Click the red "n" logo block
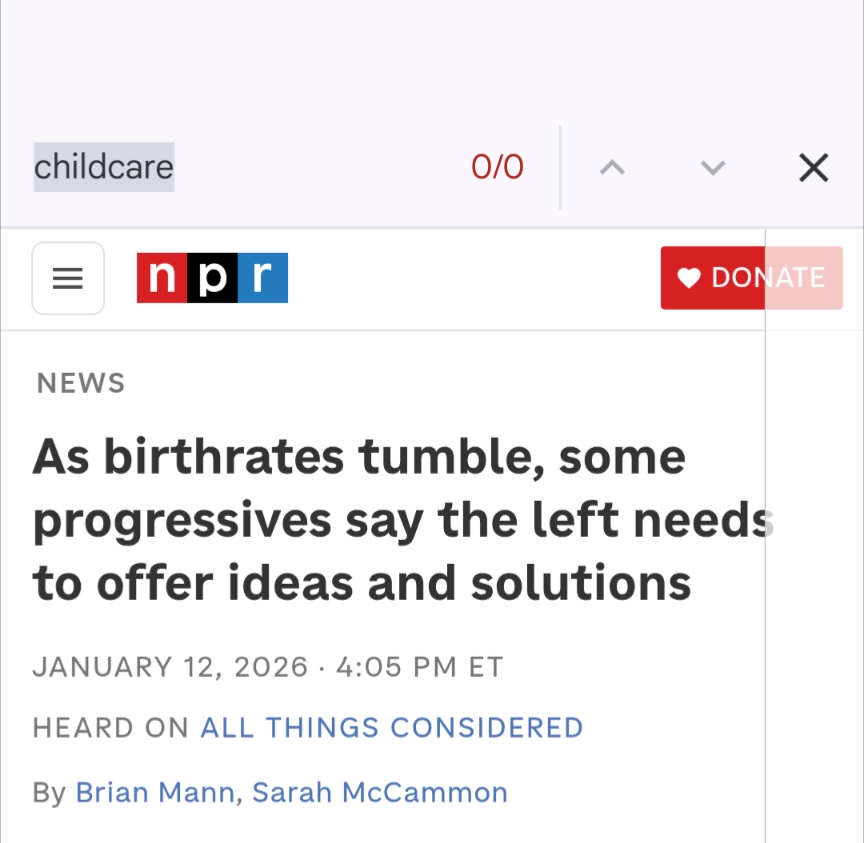Screen dimensions: 864x843 [162, 278]
